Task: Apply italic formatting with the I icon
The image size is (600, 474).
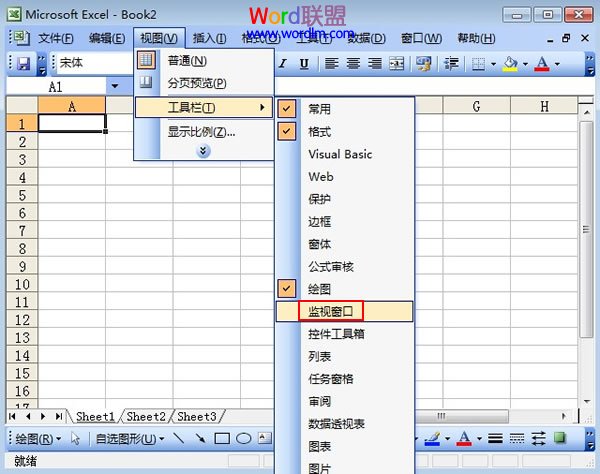Action: (283, 64)
